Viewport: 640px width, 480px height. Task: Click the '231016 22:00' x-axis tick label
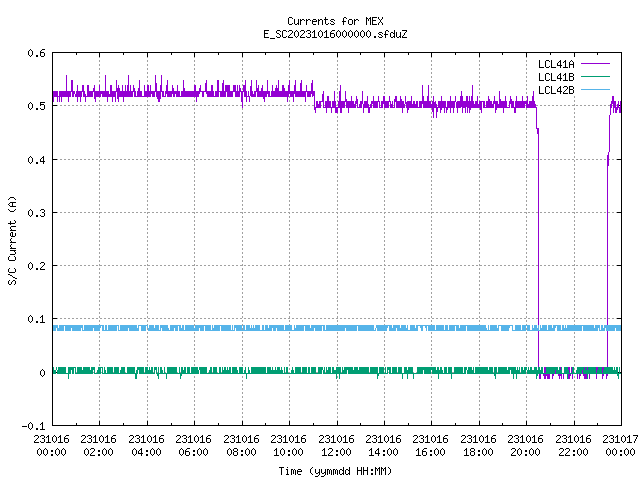click(574, 446)
